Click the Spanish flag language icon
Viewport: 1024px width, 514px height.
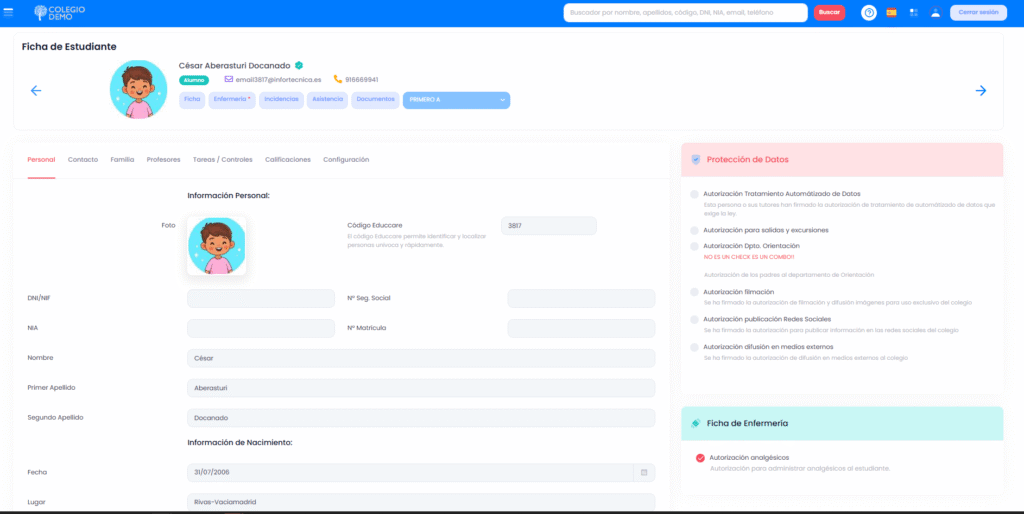(x=891, y=13)
